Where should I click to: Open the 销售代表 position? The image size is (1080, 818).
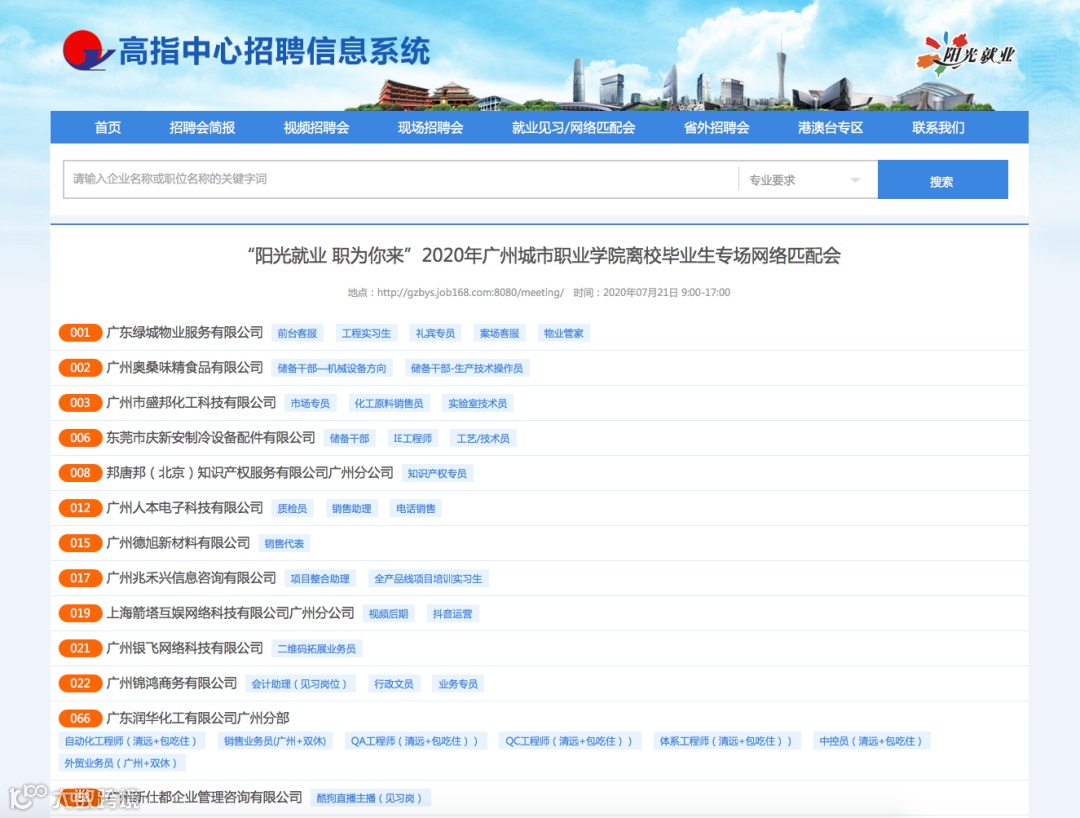tap(284, 544)
